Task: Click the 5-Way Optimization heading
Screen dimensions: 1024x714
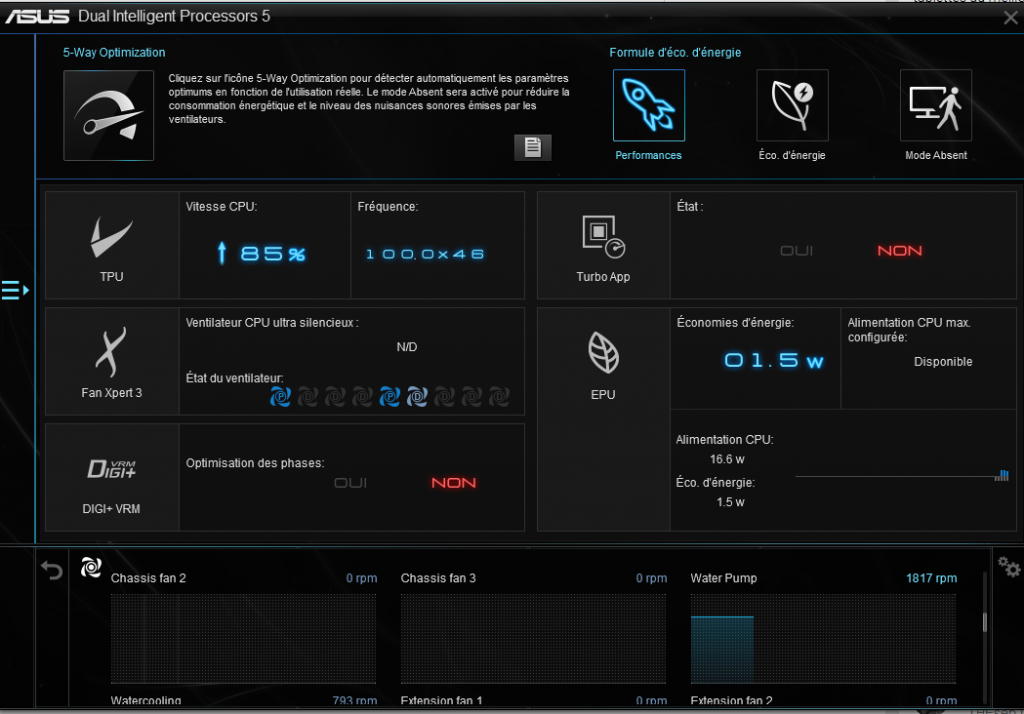Action: point(114,52)
